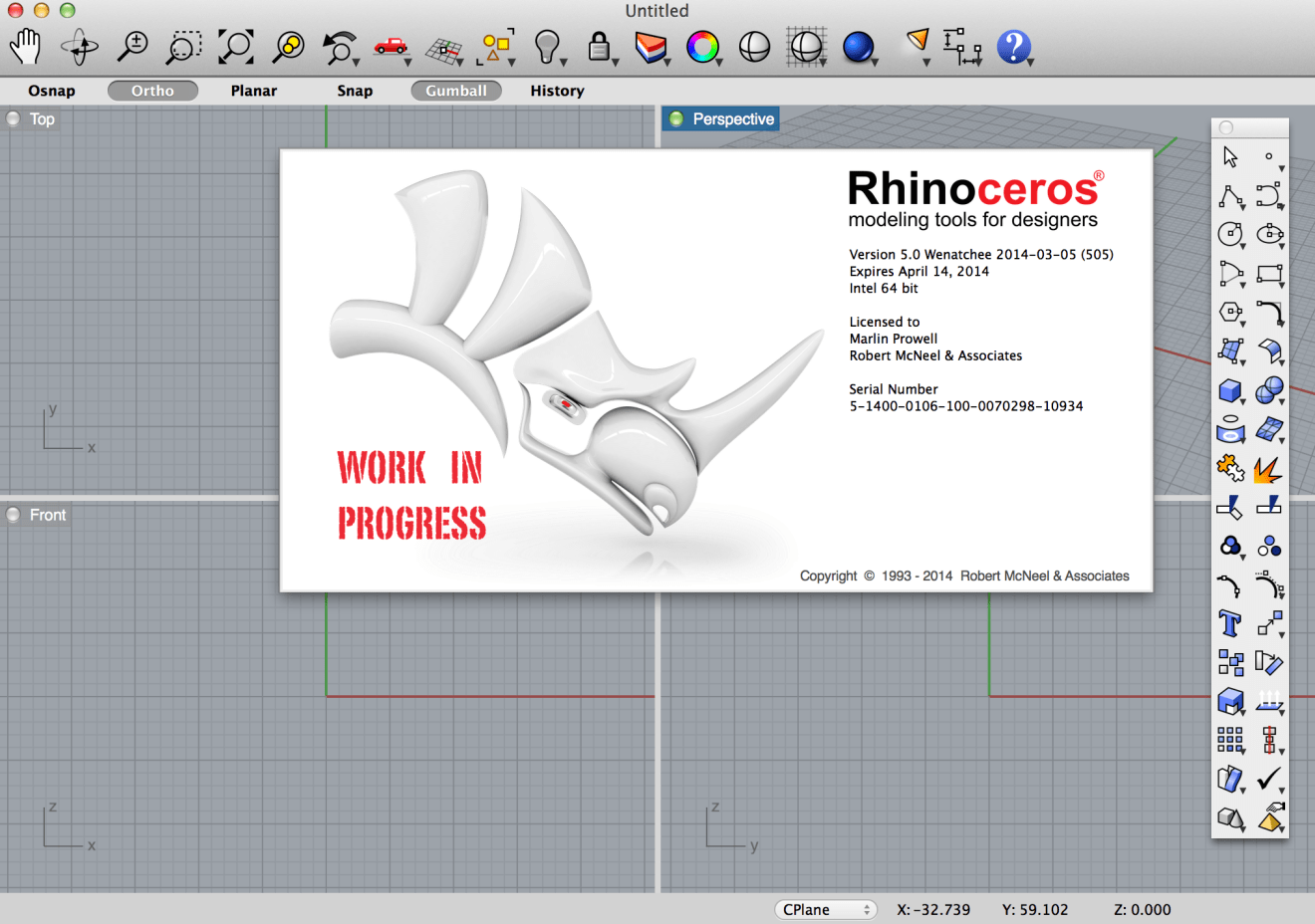Select the arrow pointer tool in the palette
1315x924 pixels.
pos(1230,157)
